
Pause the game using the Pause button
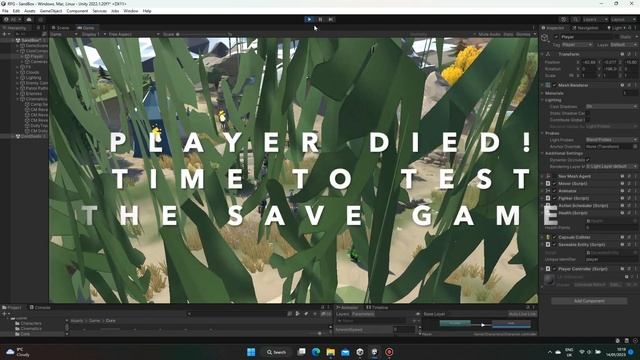320,19
